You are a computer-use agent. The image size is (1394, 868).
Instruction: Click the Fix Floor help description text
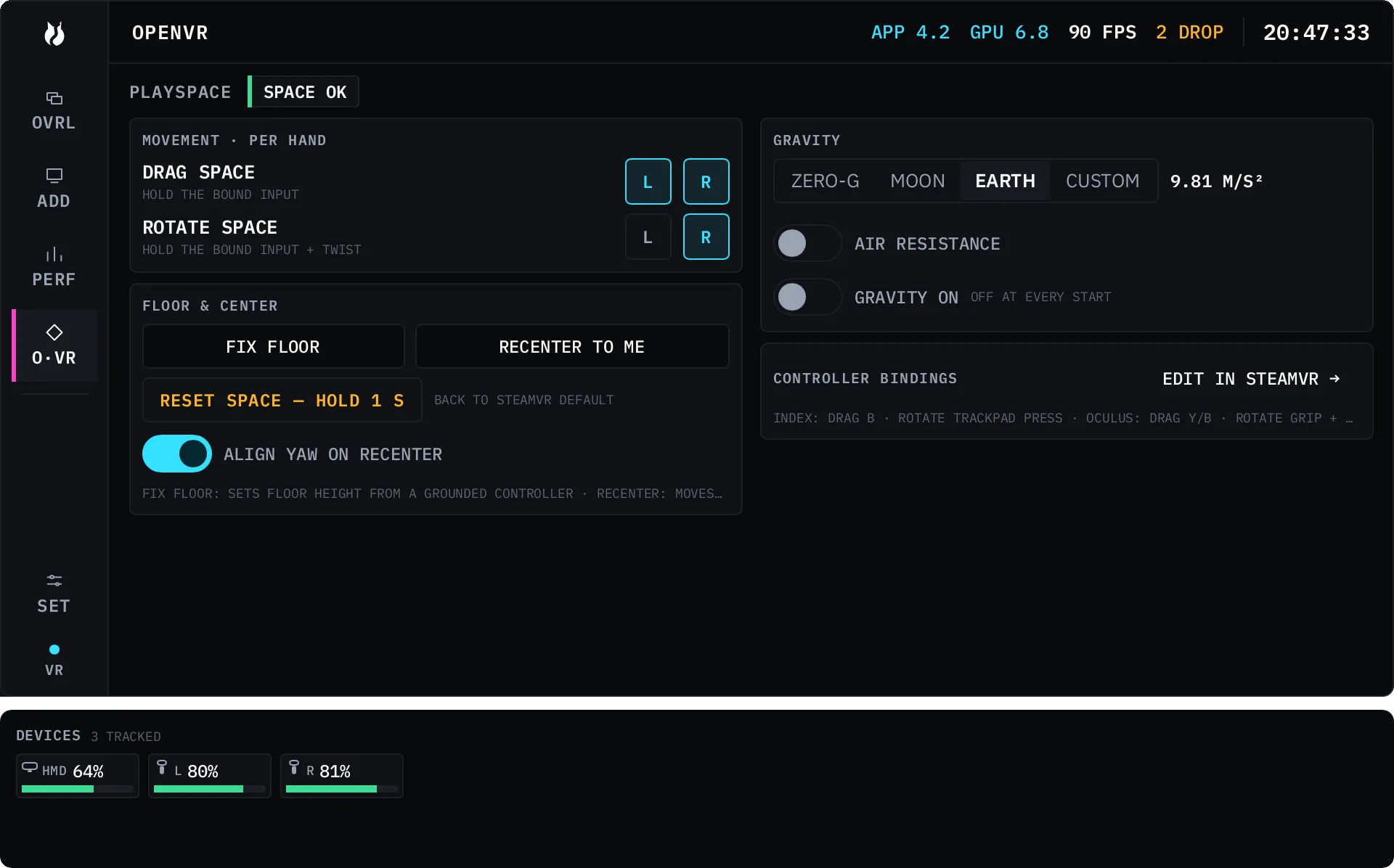(432, 494)
